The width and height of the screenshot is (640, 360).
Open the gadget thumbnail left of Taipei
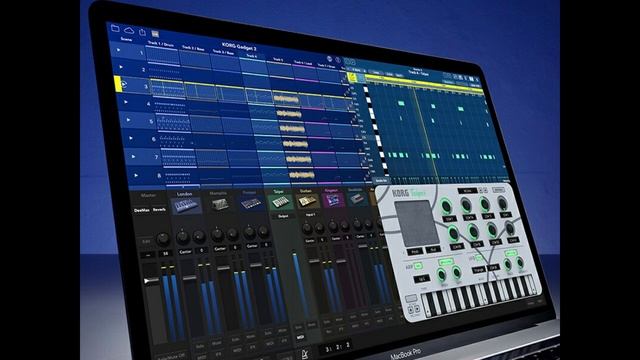tap(251, 203)
